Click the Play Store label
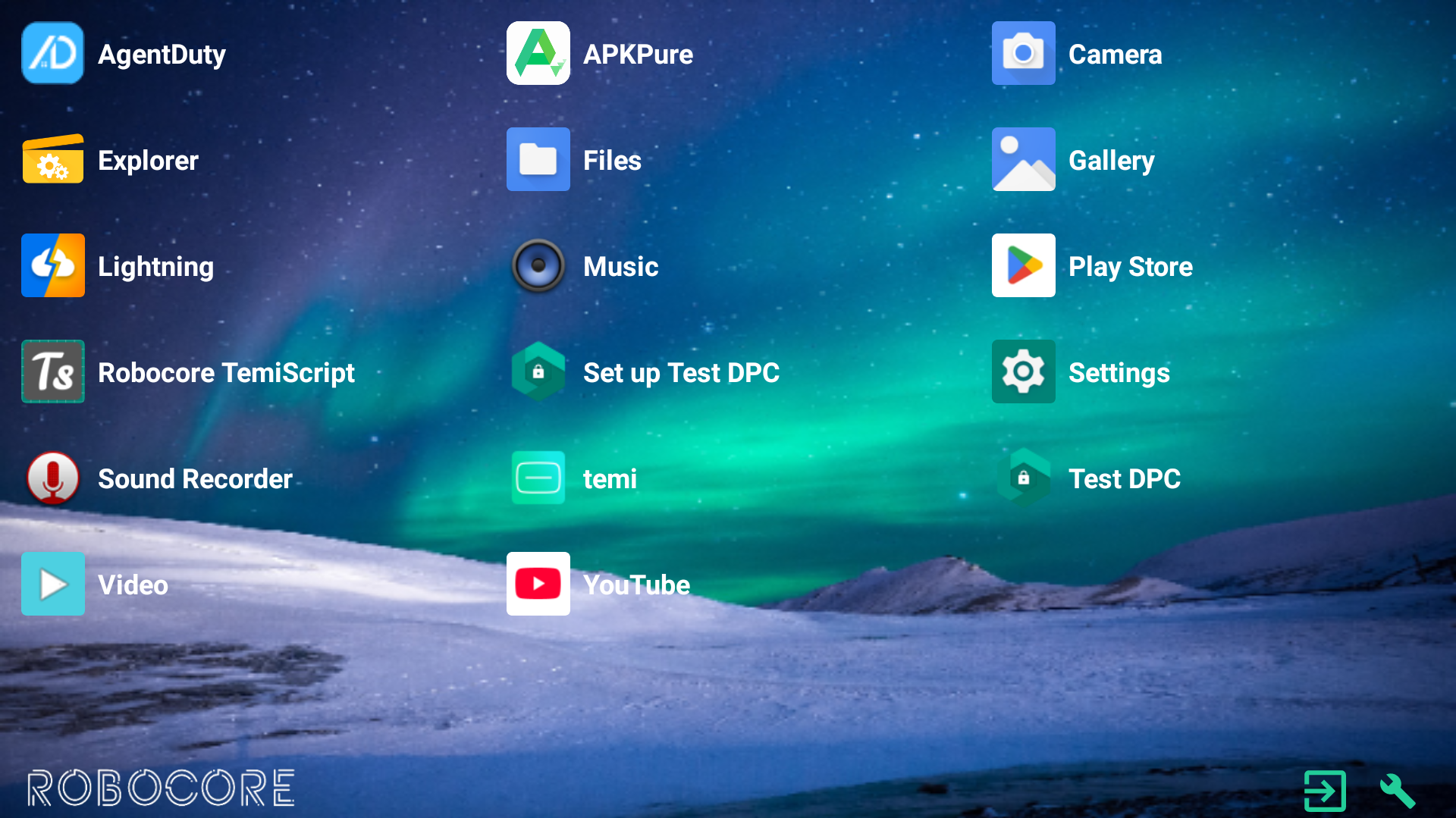The image size is (1456, 818). tap(1131, 267)
